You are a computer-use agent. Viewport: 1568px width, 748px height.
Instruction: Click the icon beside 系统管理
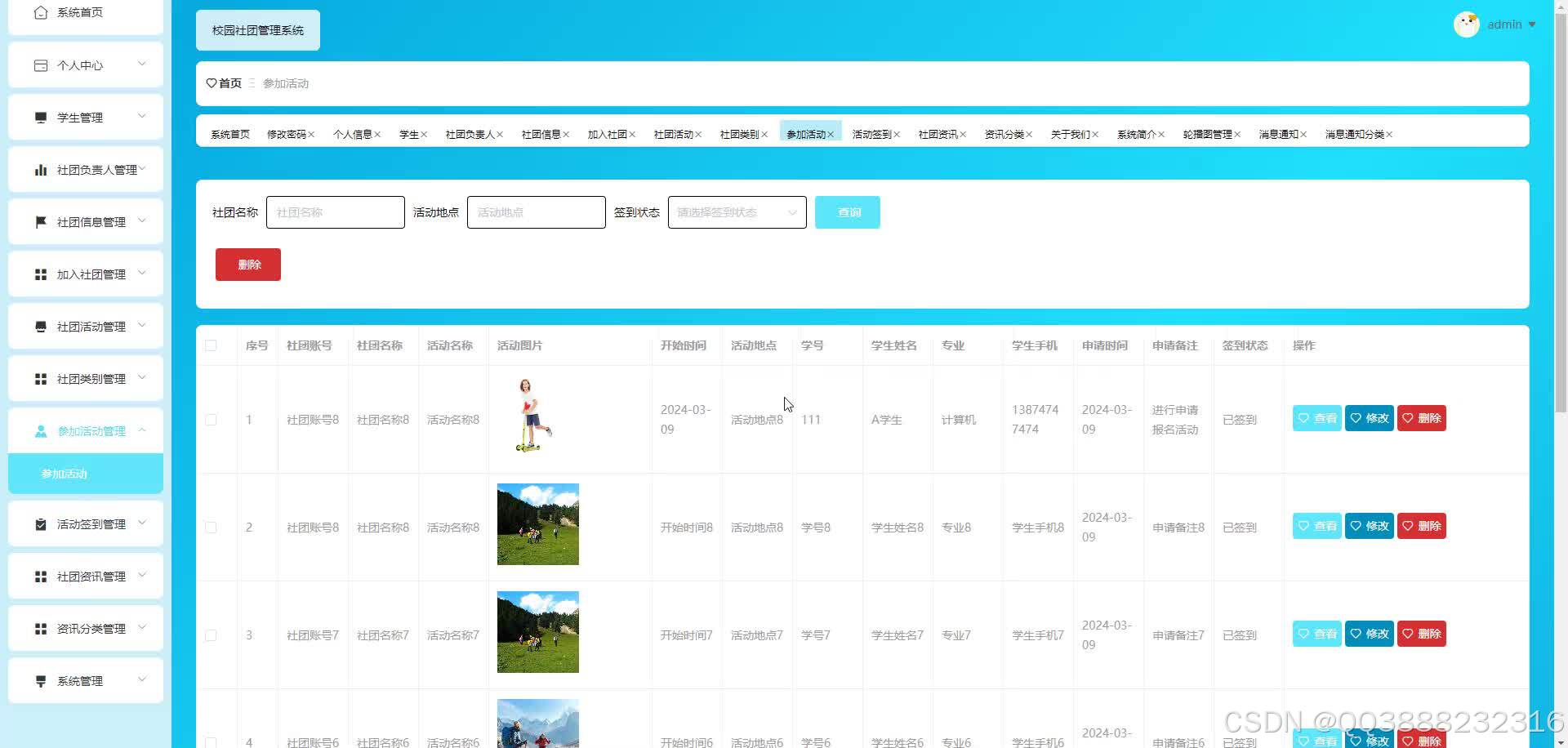(41, 681)
